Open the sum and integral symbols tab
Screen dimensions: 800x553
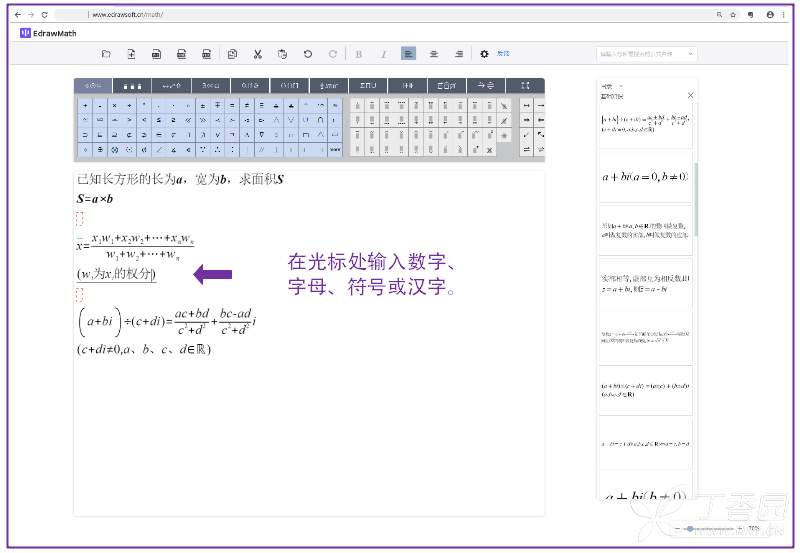click(368, 86)
